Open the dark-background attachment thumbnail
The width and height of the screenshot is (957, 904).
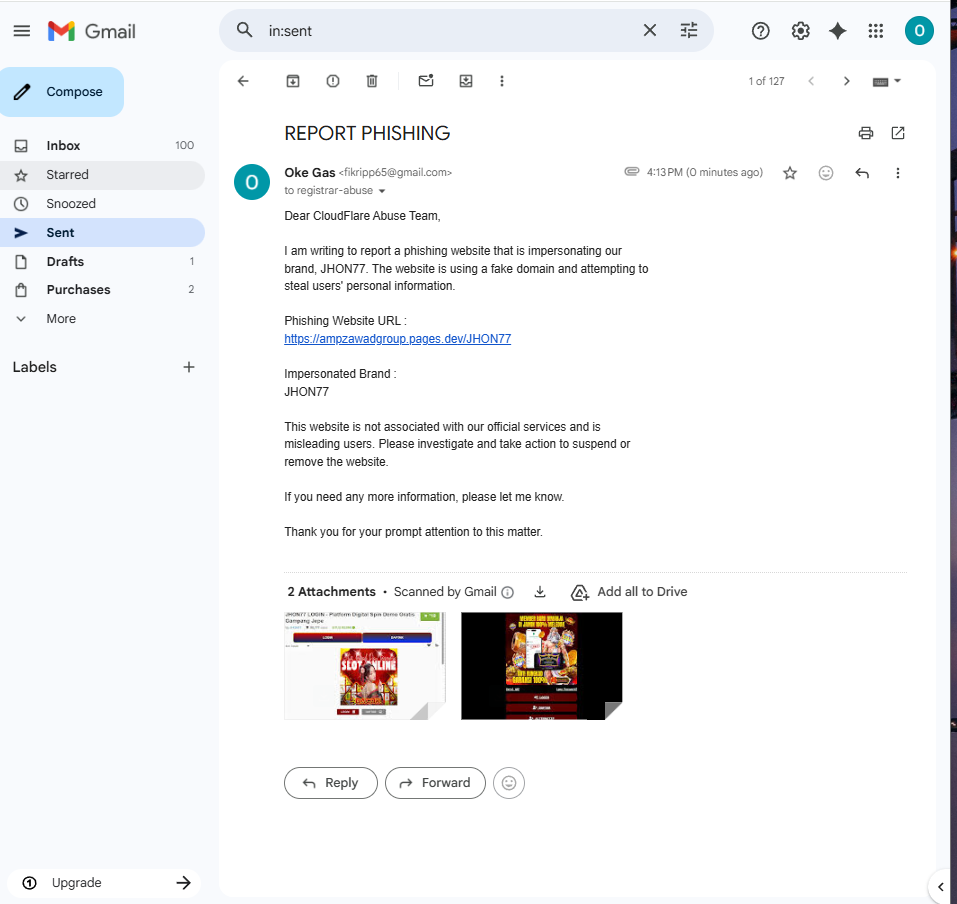coord(541,666)
